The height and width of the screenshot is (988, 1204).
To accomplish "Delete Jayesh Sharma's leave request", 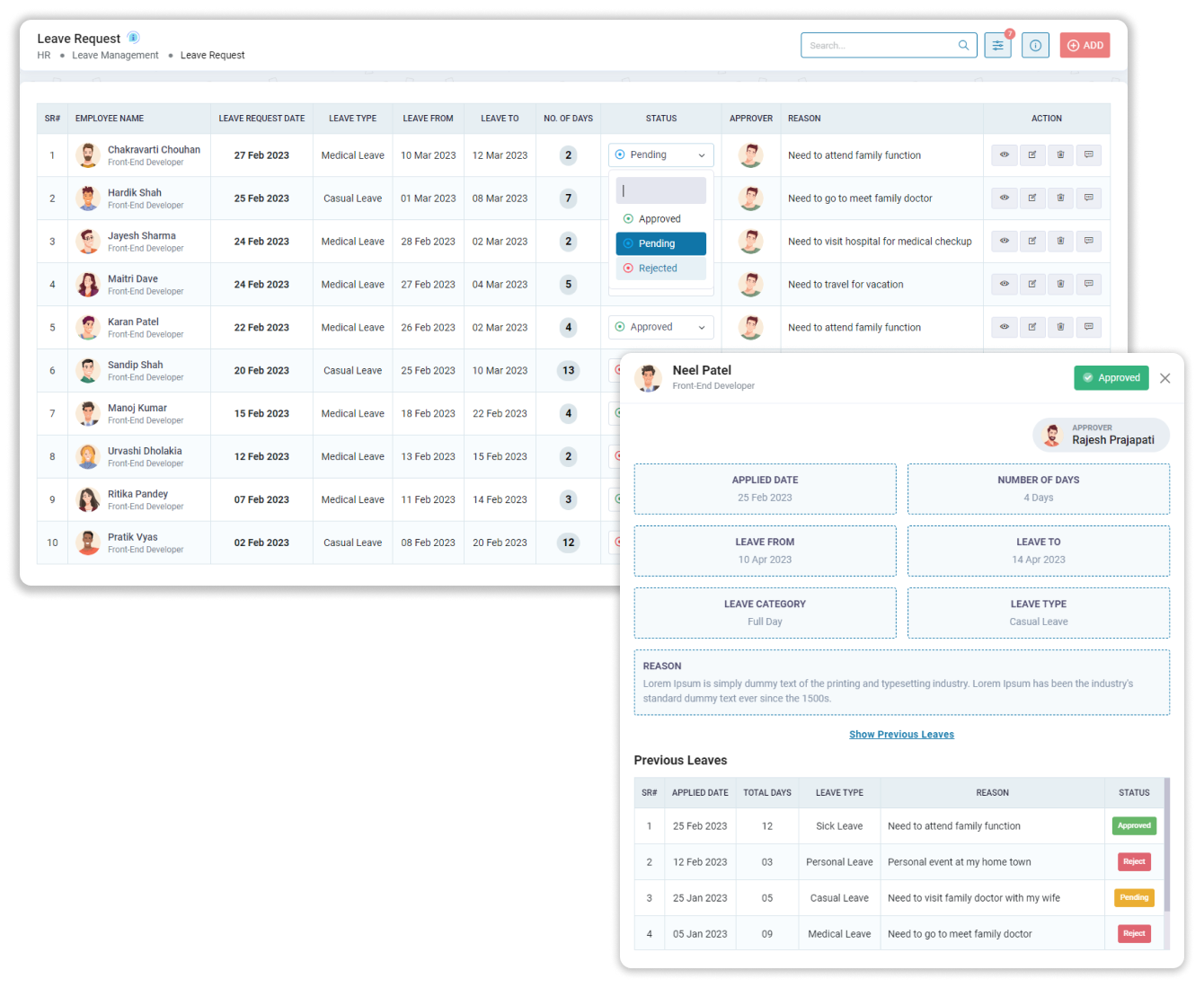I will (x=1060, y=242).
